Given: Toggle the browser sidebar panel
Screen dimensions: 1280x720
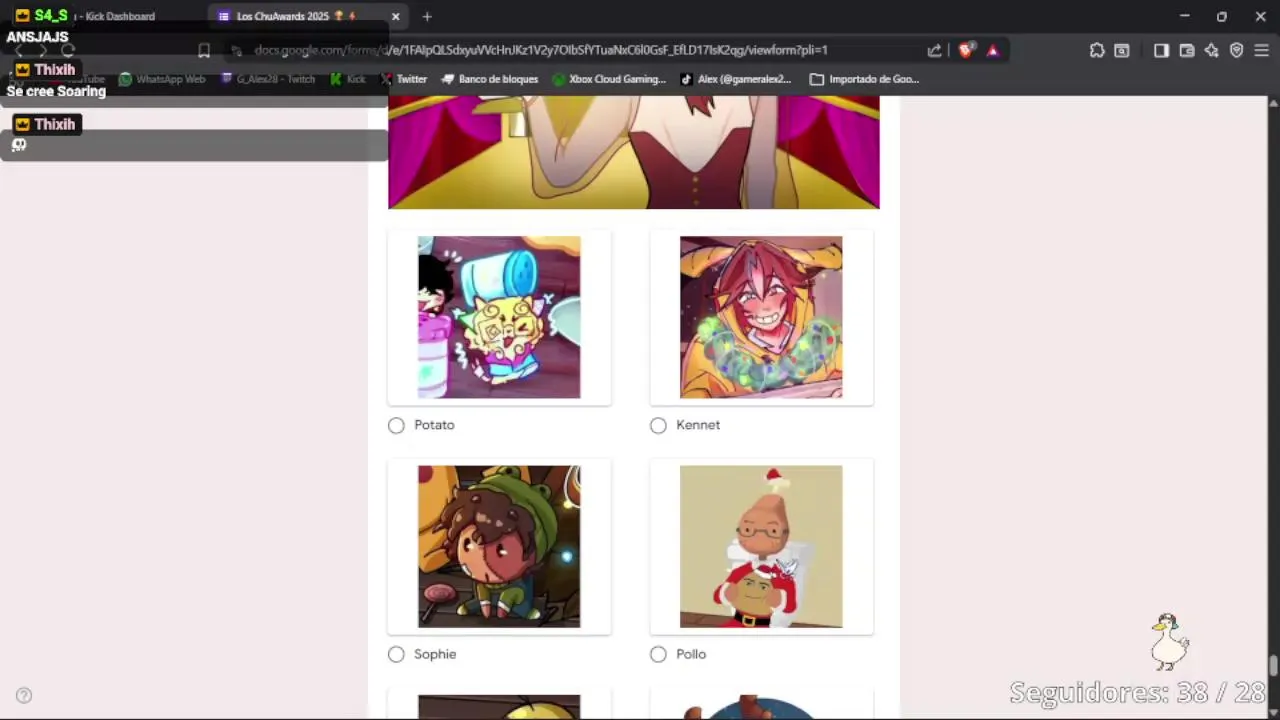Looking at the screenshot, I should 1161,50.
